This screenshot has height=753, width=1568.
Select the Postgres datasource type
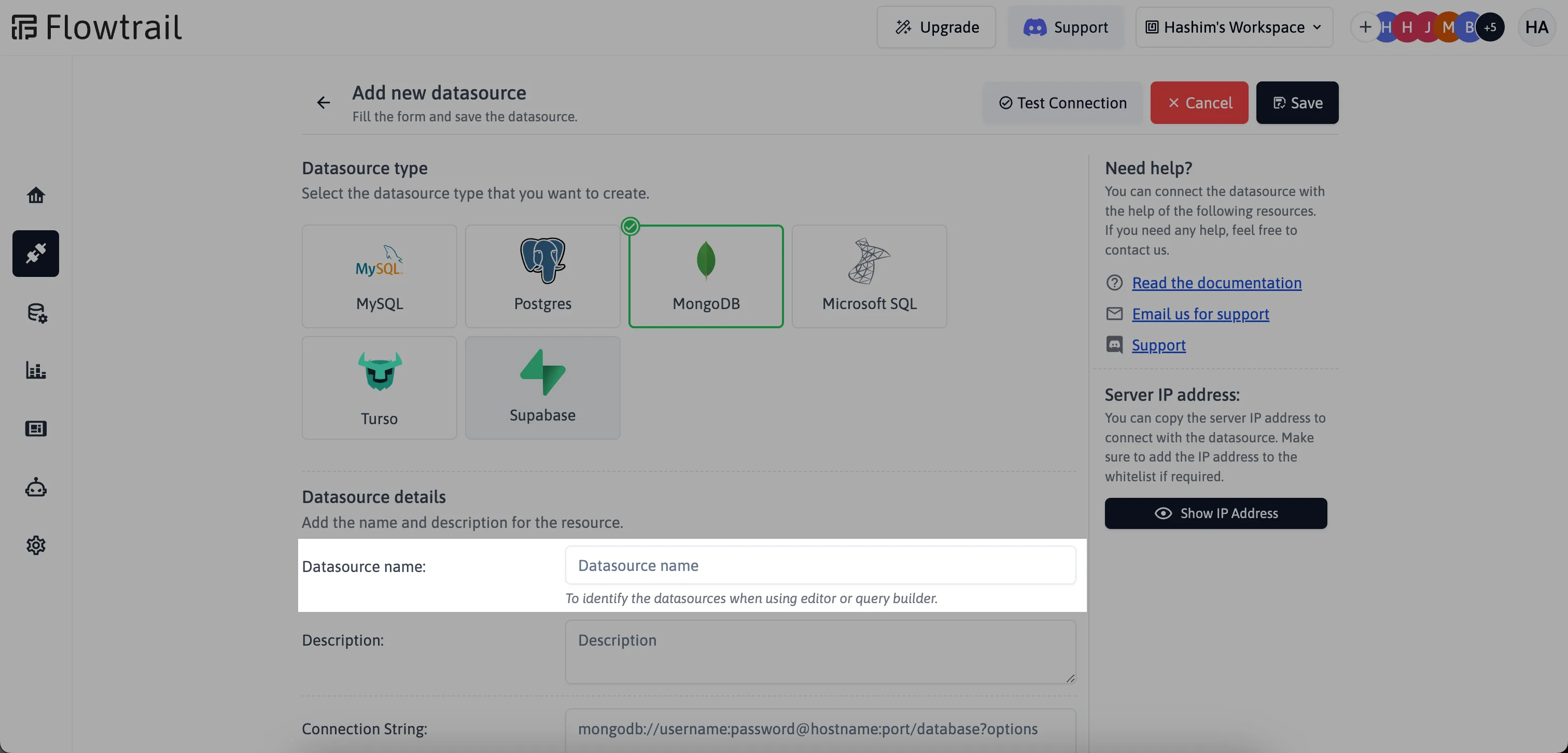click(542, 276)
